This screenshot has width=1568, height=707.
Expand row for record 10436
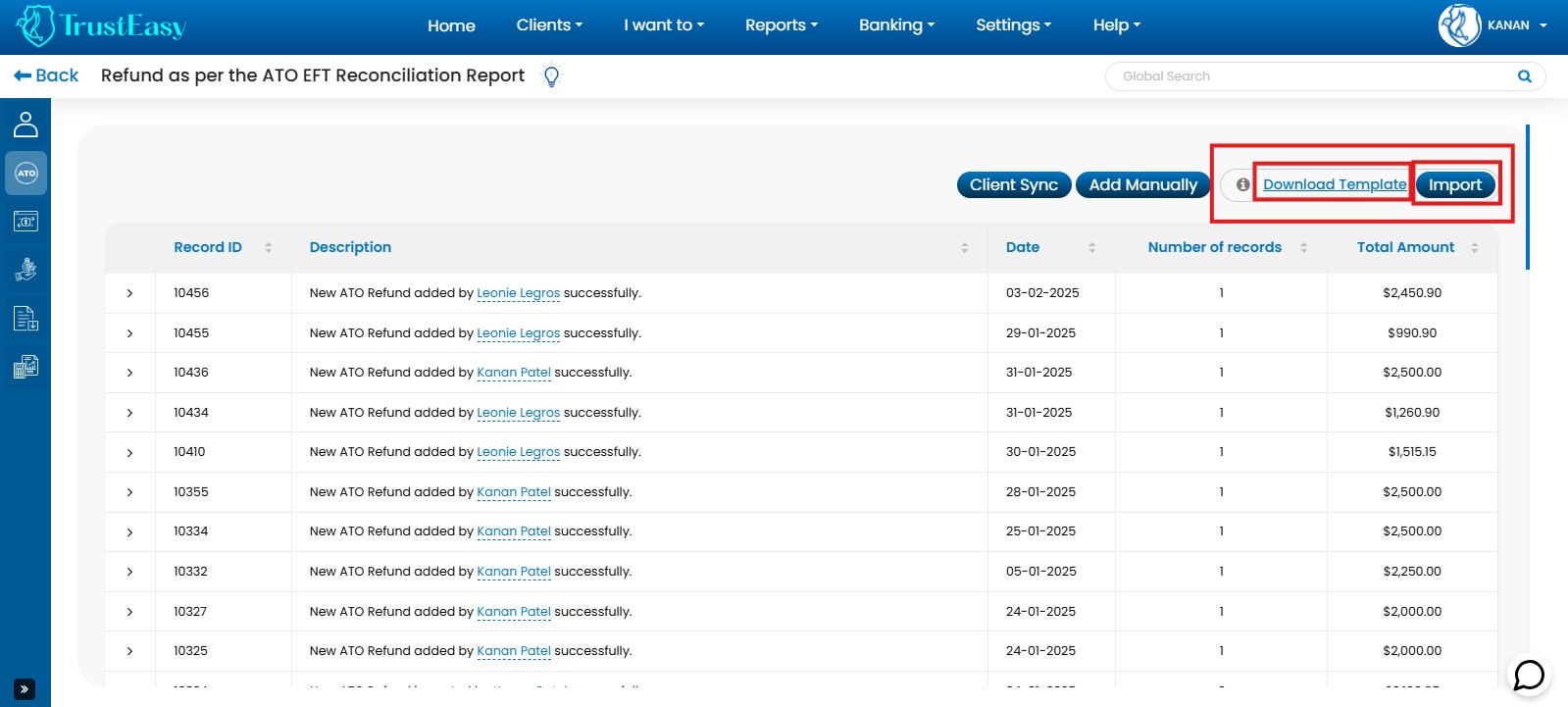coord(129,373)
